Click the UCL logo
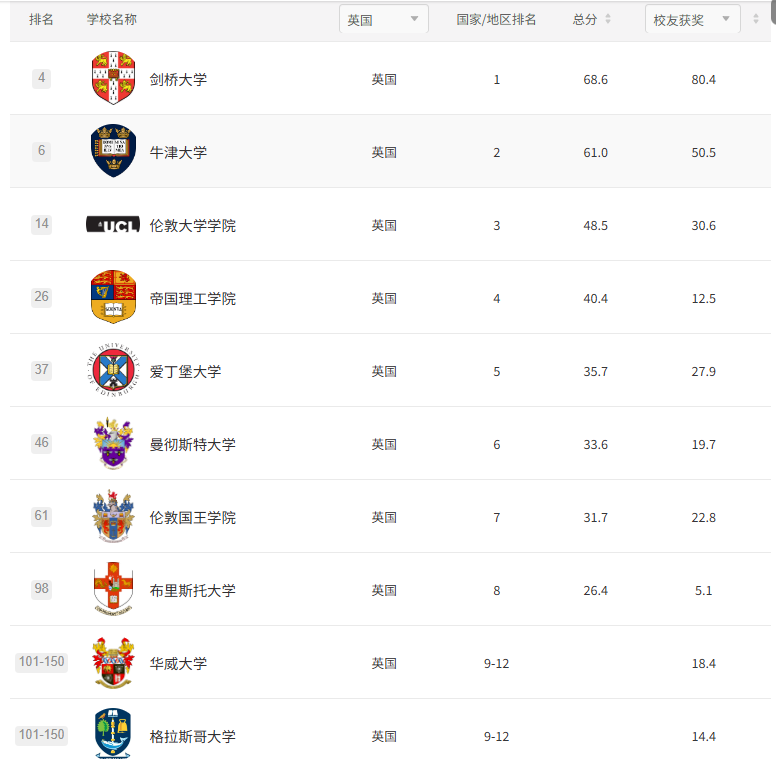Screen dimensions: 776x759 (113, 224)
